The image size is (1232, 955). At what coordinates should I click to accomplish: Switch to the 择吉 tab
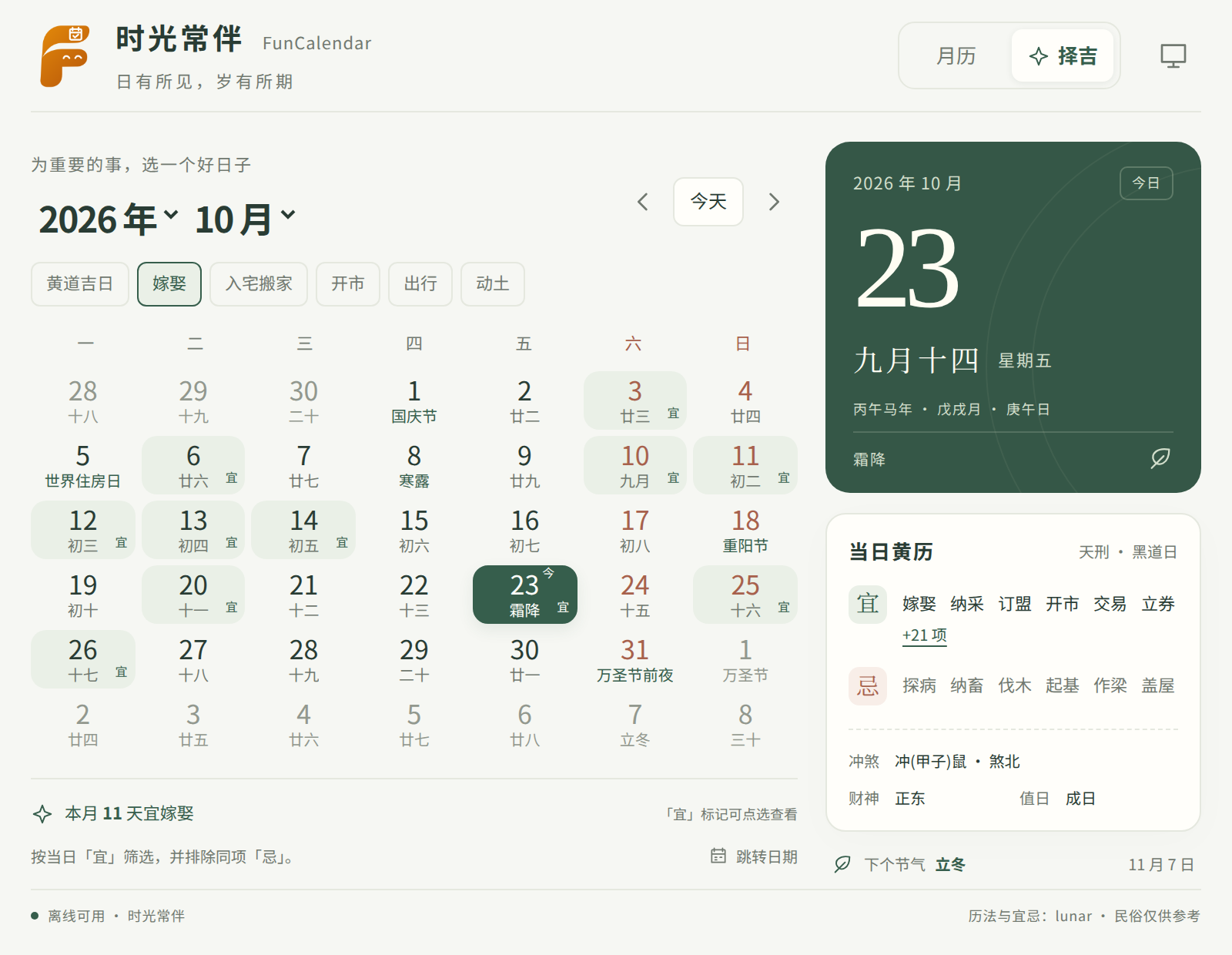tap(1063, 55)
